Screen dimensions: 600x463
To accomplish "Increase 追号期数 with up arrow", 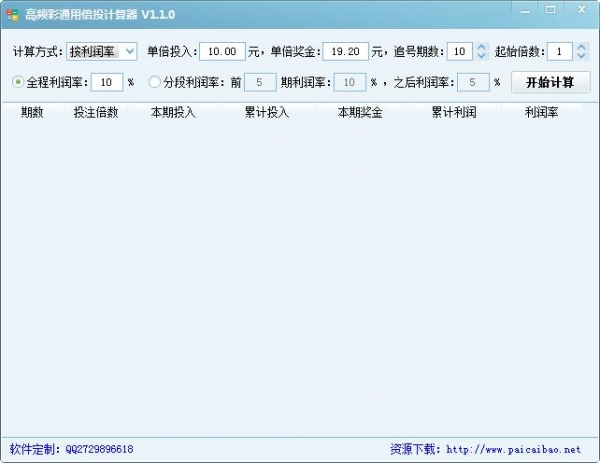I will [x=481, y=47].
